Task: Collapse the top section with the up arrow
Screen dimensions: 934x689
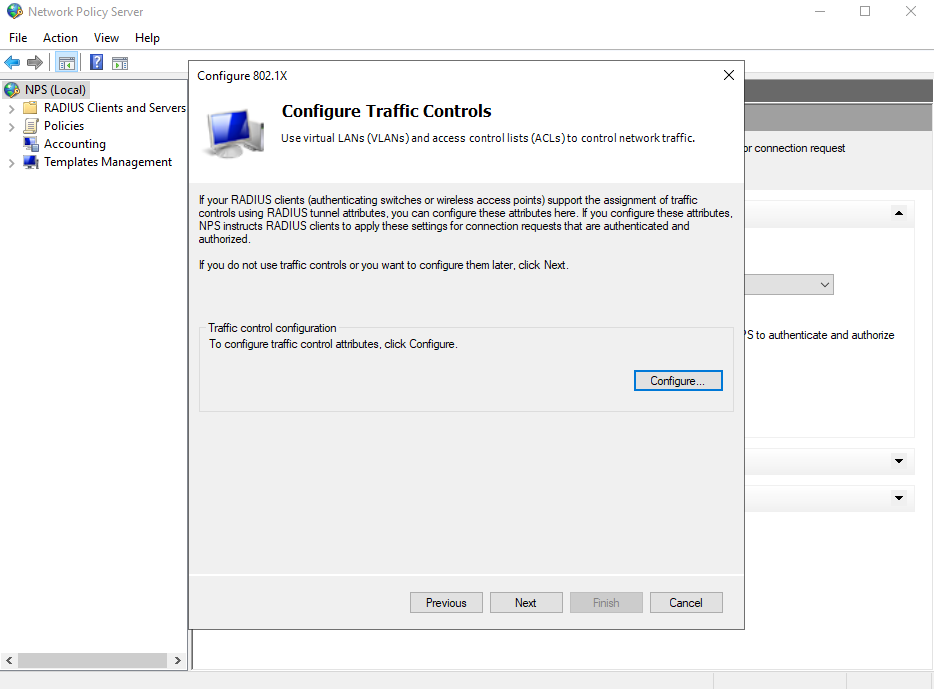Action: (x=899, y=213)
